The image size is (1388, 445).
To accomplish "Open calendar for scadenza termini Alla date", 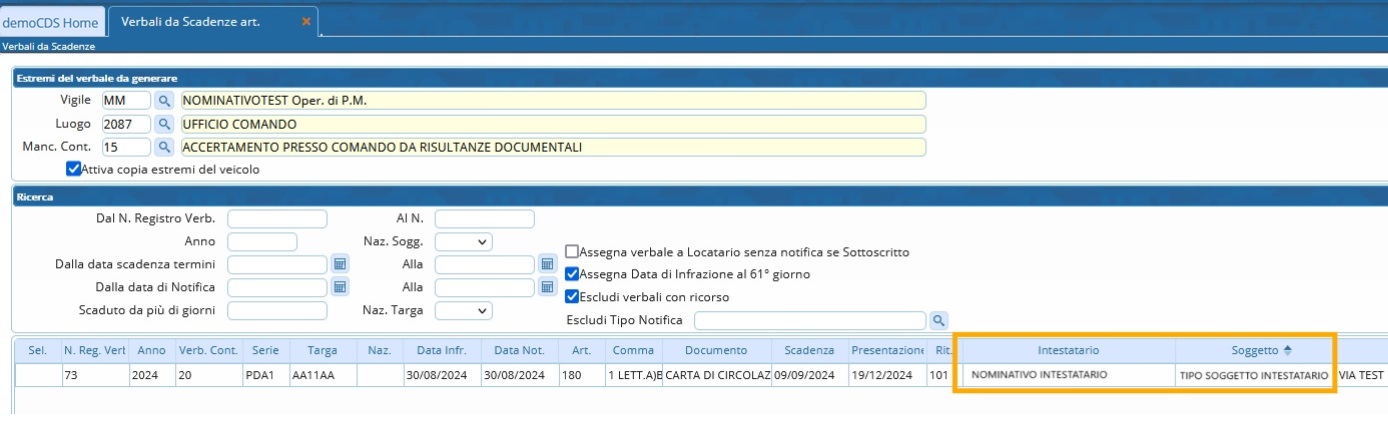I will coord(547,264).
